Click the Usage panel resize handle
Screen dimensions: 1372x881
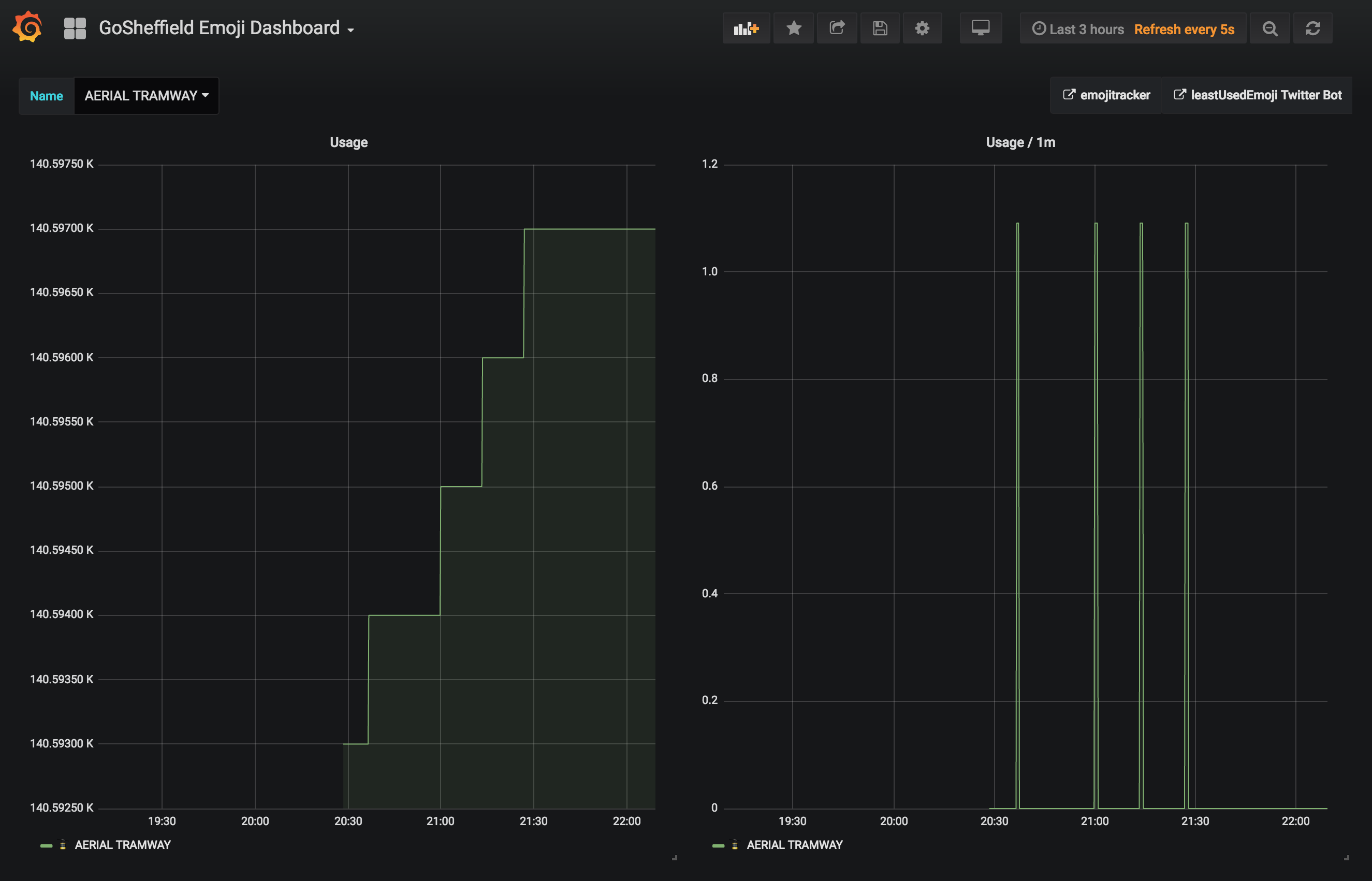click(675, 858)
